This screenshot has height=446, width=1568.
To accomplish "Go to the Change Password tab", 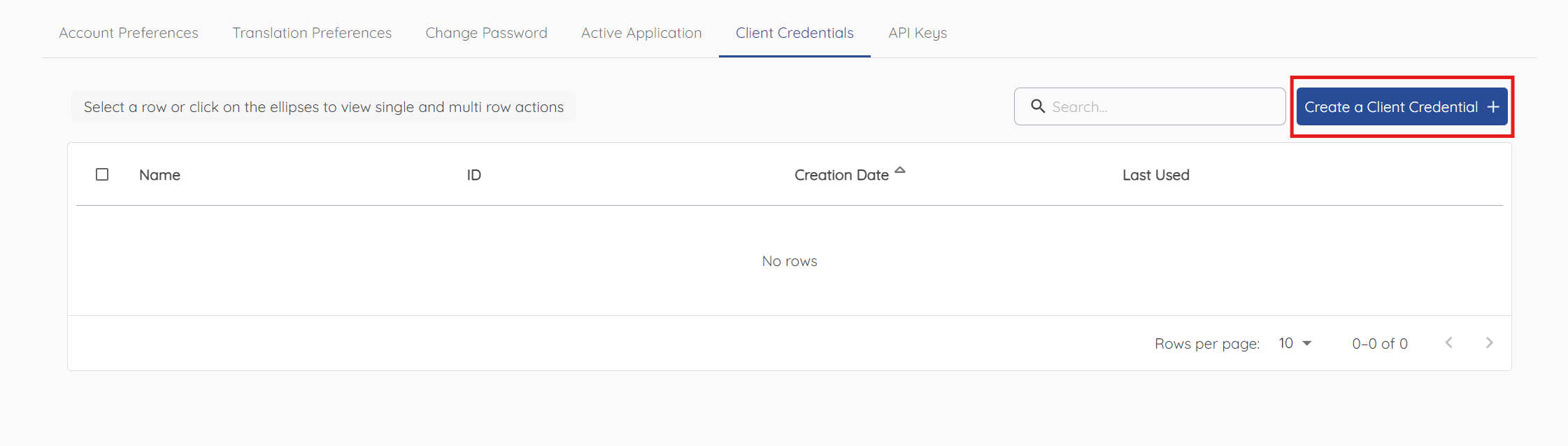I will pos(486,33).
